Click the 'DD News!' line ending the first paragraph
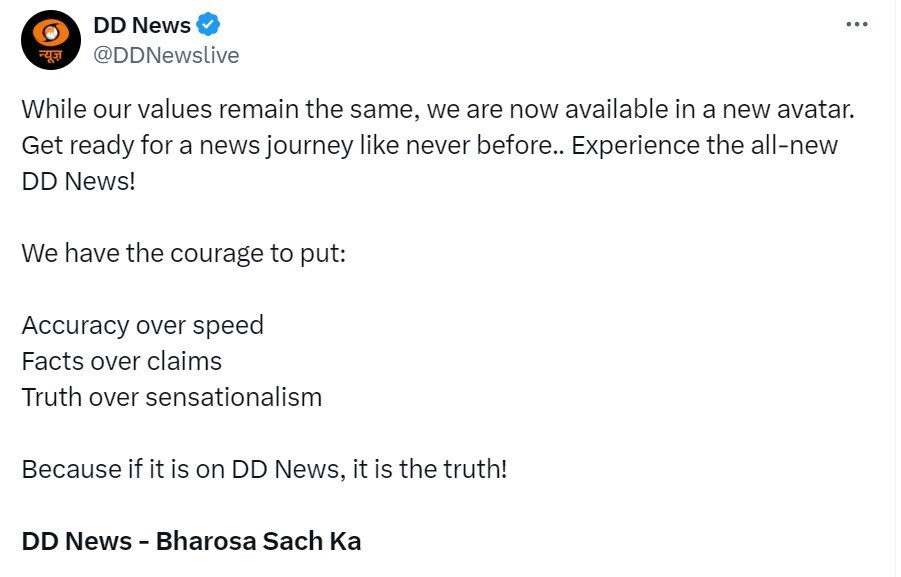901x577 pixels. pos(78,181)
